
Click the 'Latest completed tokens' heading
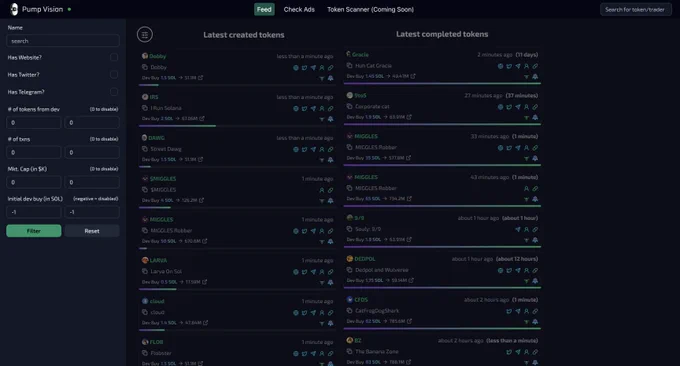tap(442, 34)
